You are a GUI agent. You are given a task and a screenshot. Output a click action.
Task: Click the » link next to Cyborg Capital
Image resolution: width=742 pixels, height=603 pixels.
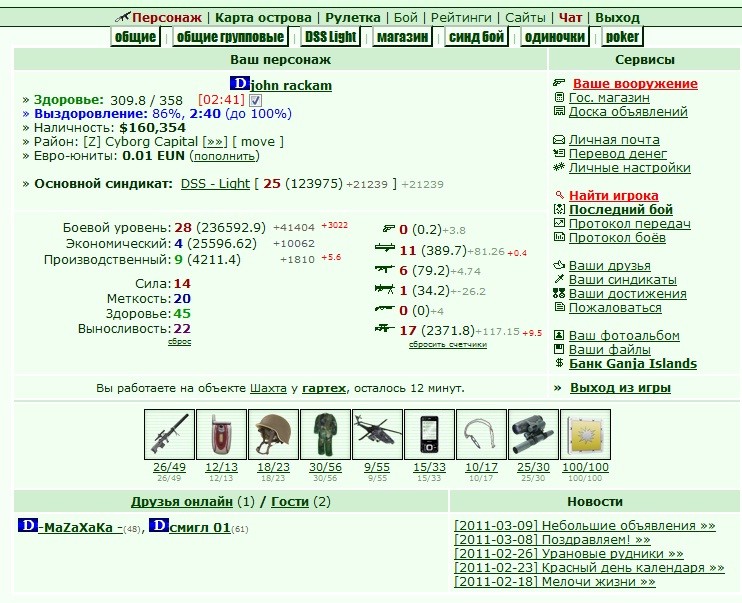[214, 142]
